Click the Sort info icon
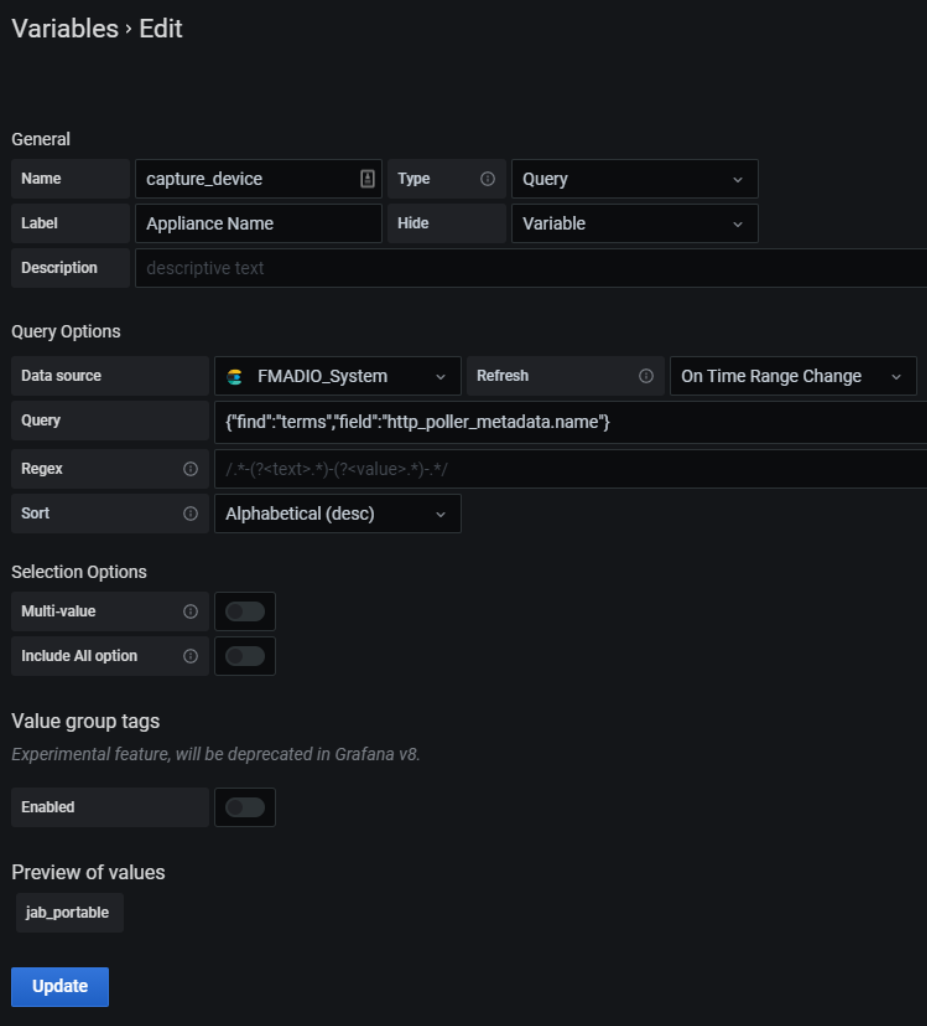Screen dimensions: 927x1026 (x=190, y=513)
